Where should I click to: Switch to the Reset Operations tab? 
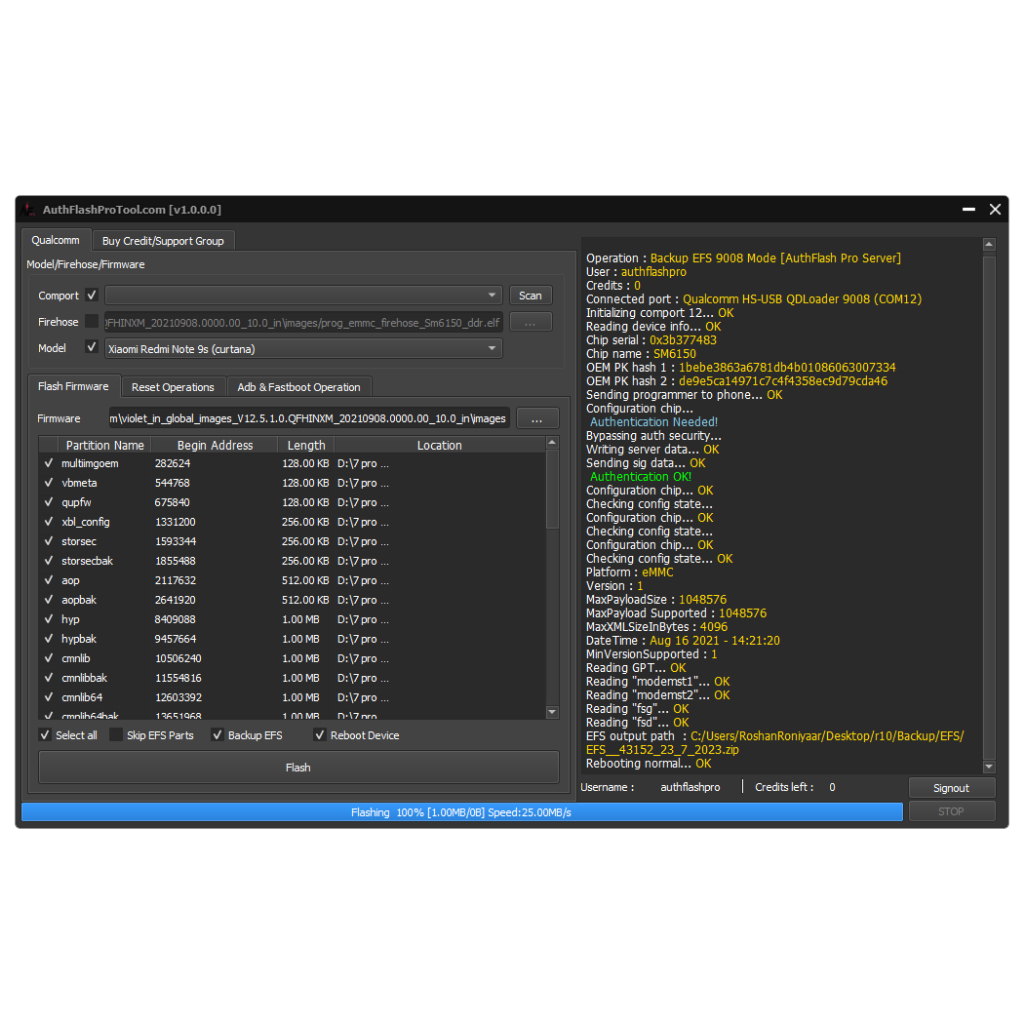[x=173, y=386]
